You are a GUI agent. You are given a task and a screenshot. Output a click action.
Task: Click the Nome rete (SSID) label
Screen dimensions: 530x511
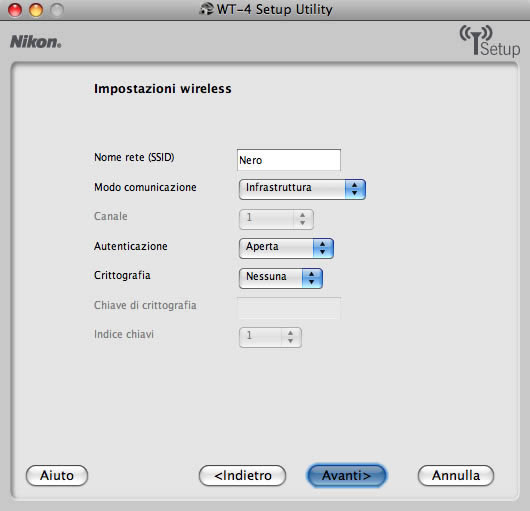[x=134, y=157]
